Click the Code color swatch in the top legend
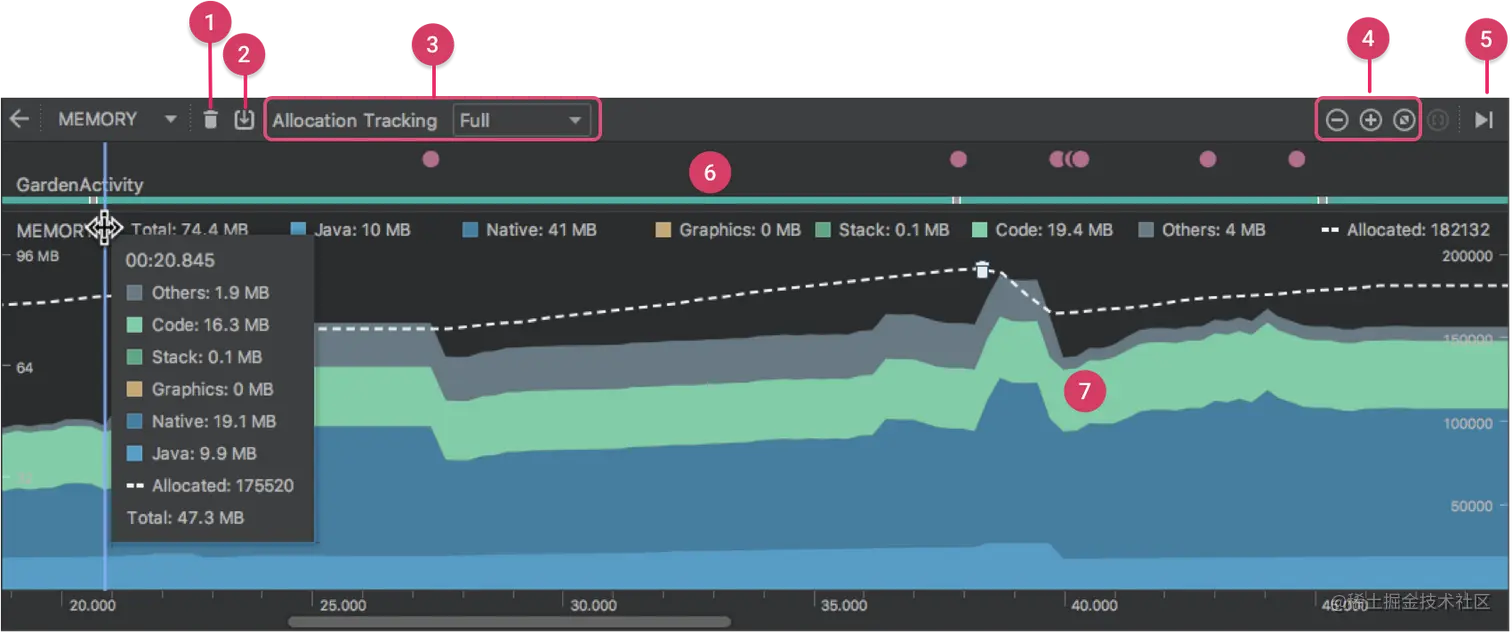Screen dimensions: 1512x633 pos(980,230)
